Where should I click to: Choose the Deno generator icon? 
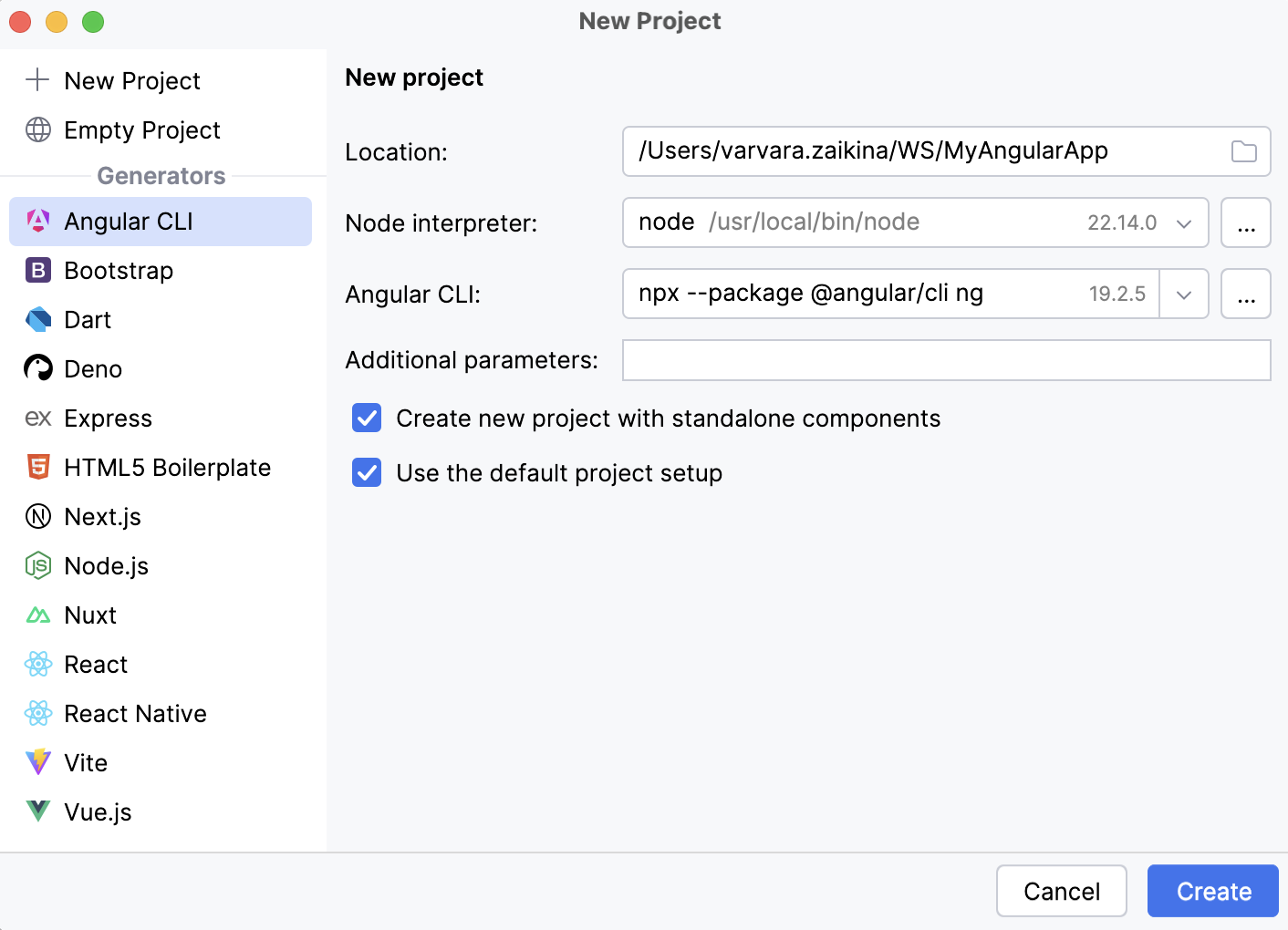(37, 368)
